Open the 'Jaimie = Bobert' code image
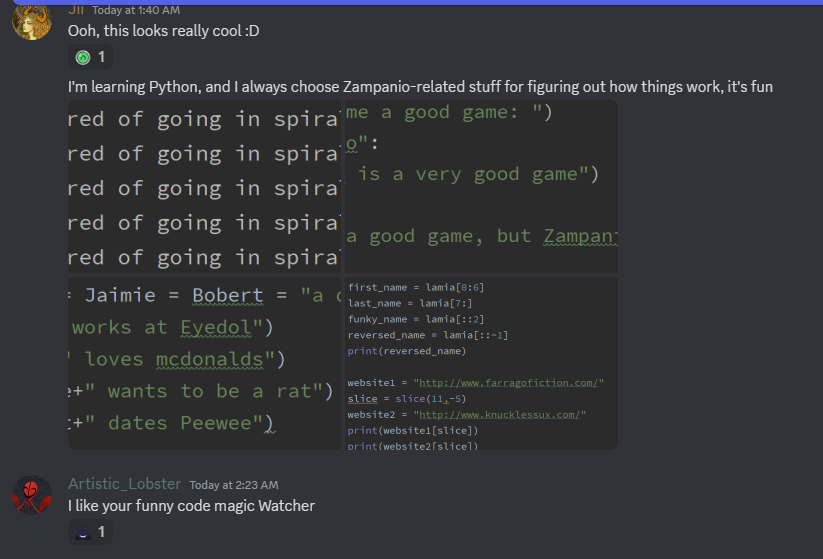The image size is (823, 559). [x=204, y=363]
